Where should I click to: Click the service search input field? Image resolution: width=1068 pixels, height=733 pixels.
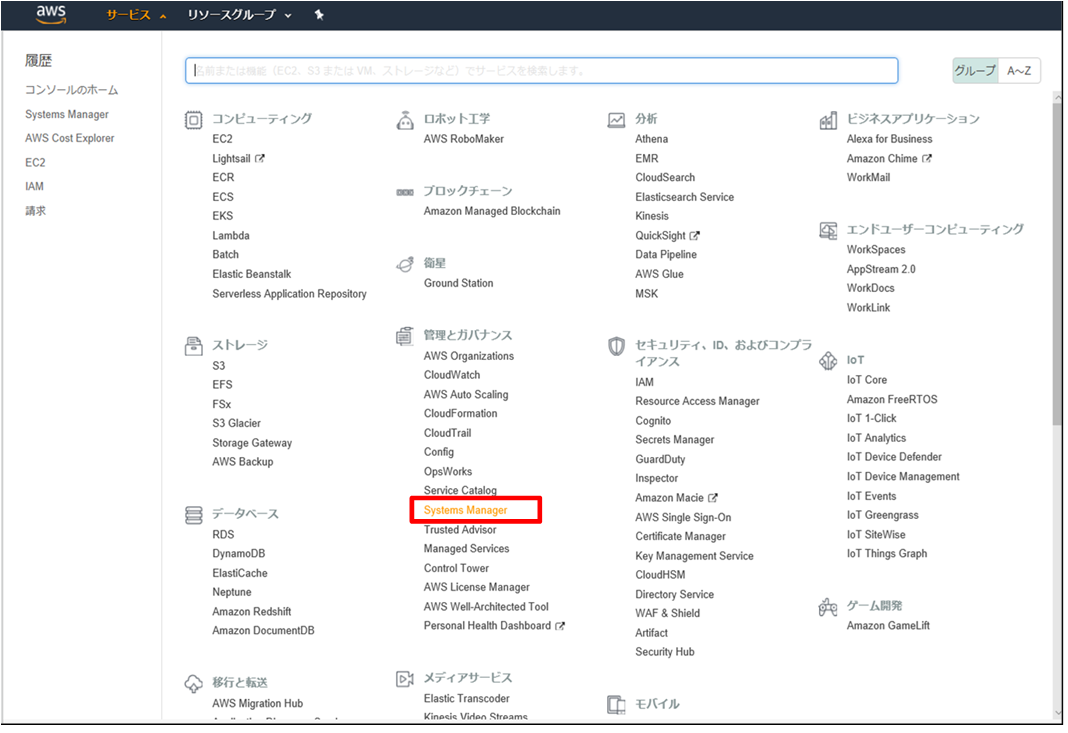point(541,71)
